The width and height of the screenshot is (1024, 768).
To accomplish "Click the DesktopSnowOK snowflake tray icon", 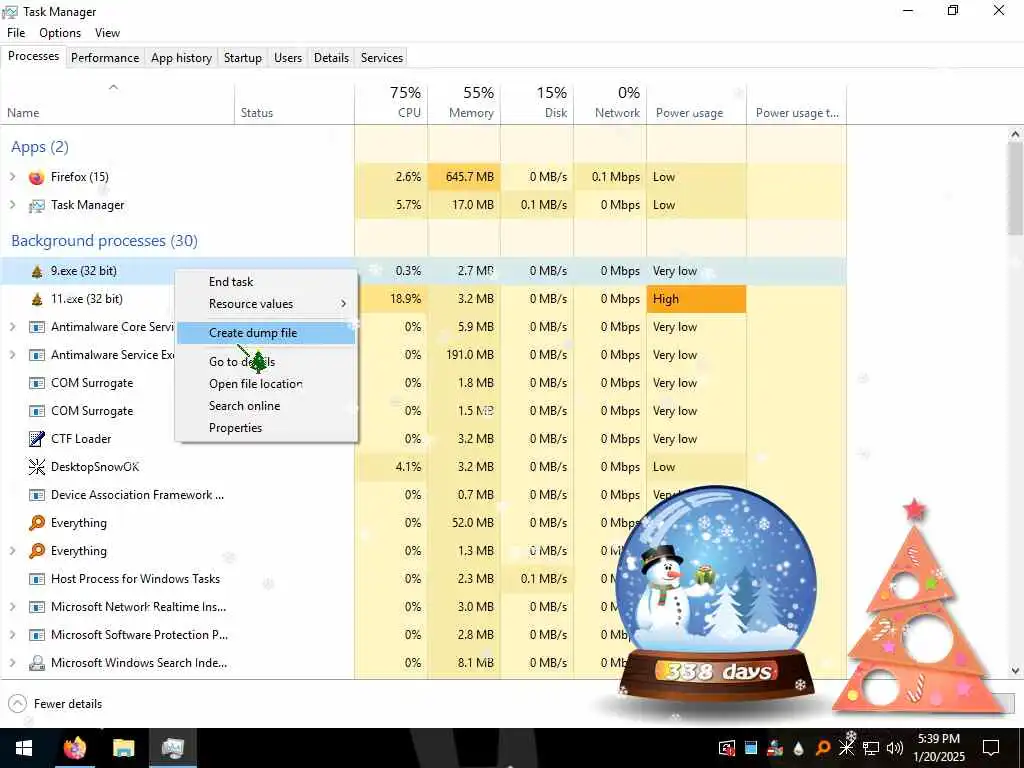I will 846,748.
